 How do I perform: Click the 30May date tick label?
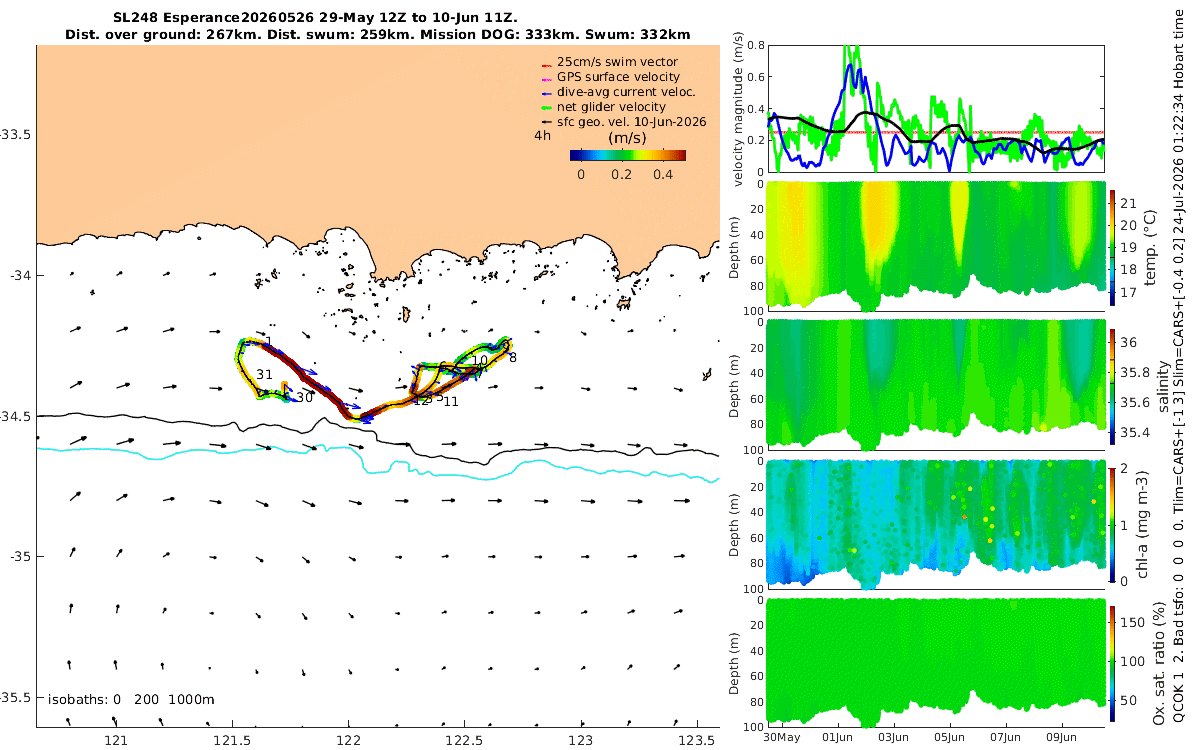tap(781, 737)
